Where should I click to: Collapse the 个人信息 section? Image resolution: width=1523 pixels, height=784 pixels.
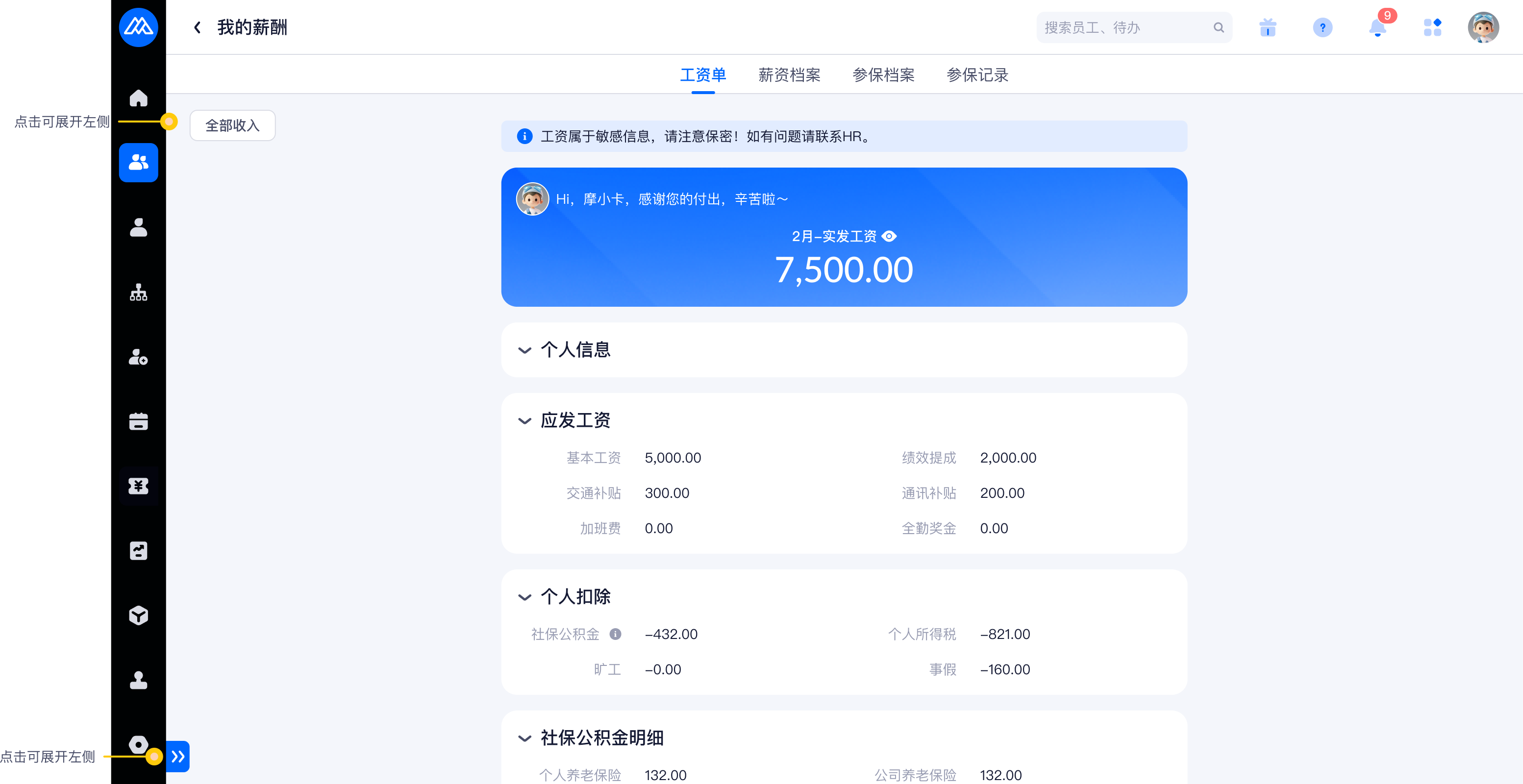tap(524, 350)
